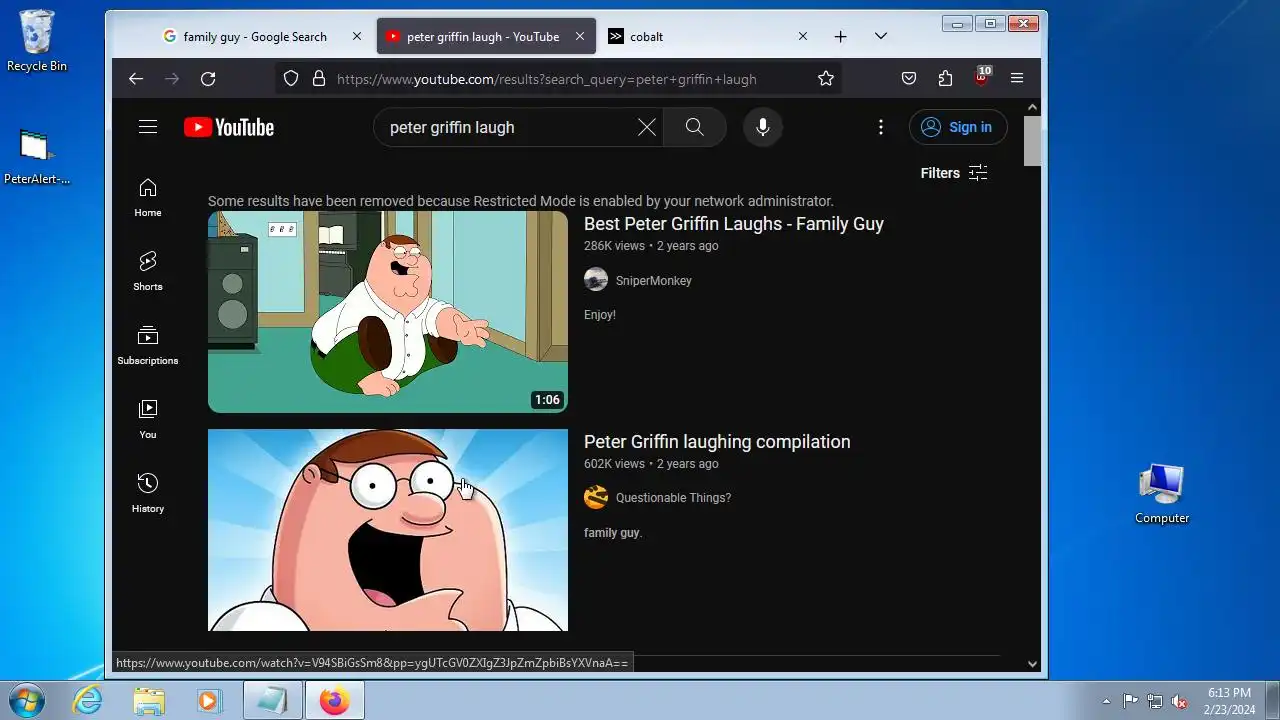Click the muted volume tray icon
The image size is (1280, 720).
(1180, 701)
